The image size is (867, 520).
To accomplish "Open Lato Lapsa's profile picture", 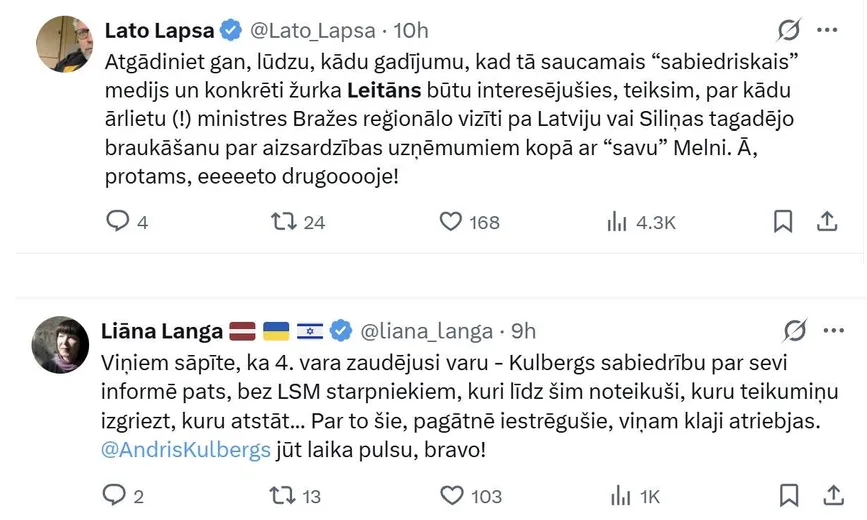I will [65, 44].
